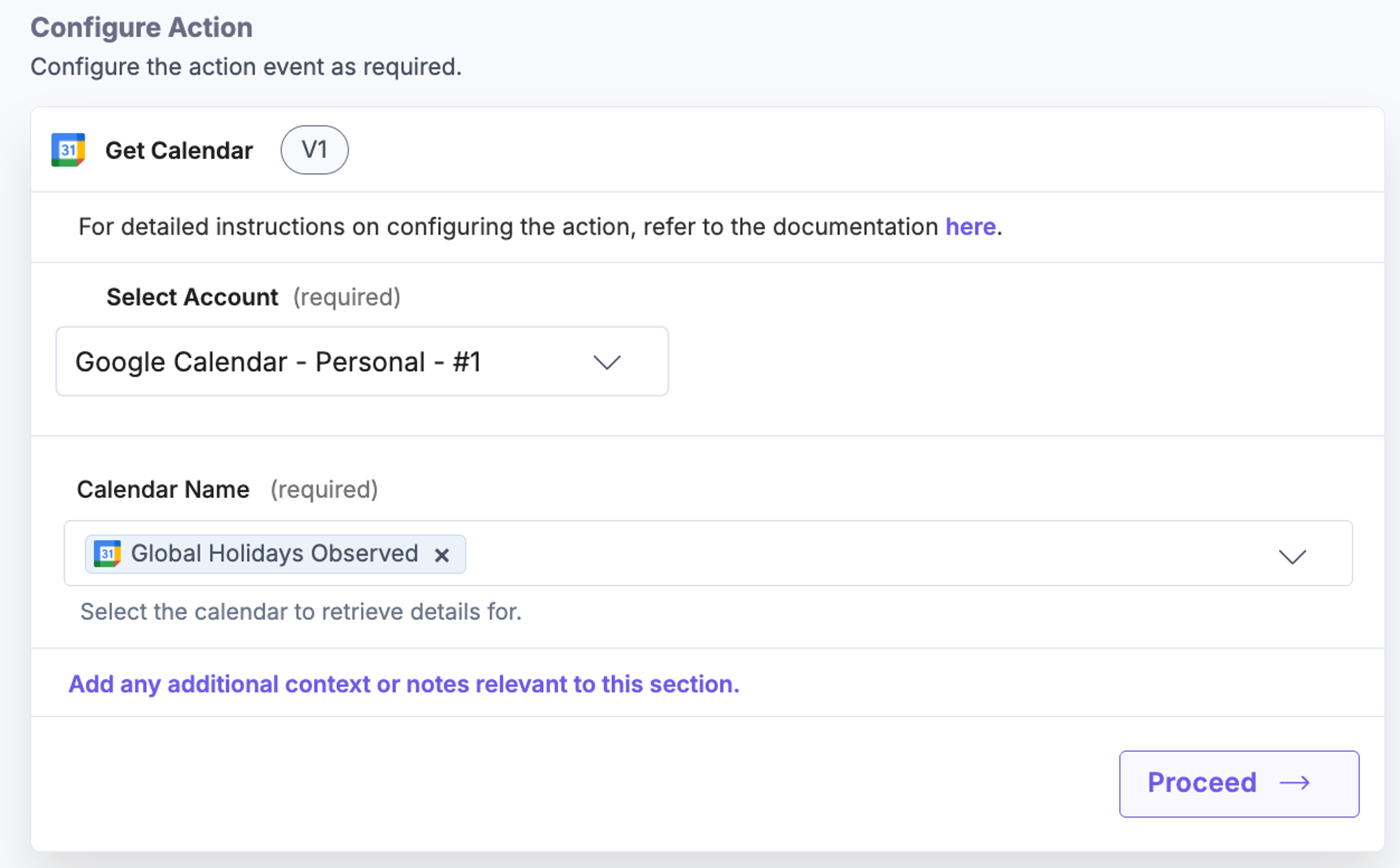The image size is (1400, 868).
Task: Click the 'Select Account' label
Action: [192, 297]
